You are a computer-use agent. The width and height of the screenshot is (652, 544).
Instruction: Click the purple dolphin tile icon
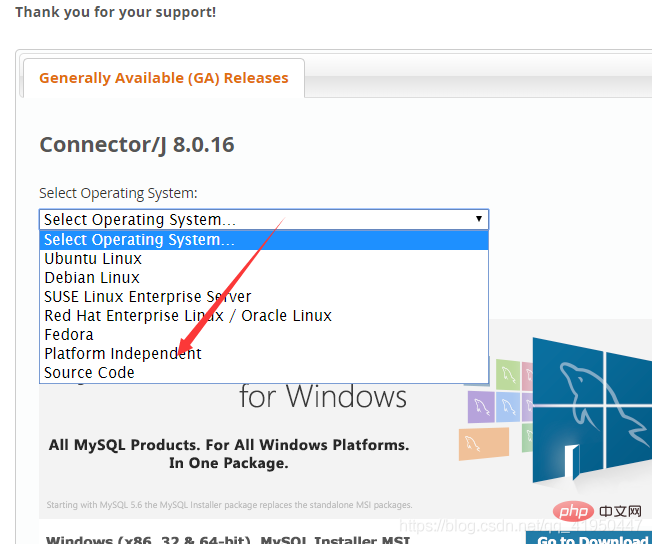[481, 406]
